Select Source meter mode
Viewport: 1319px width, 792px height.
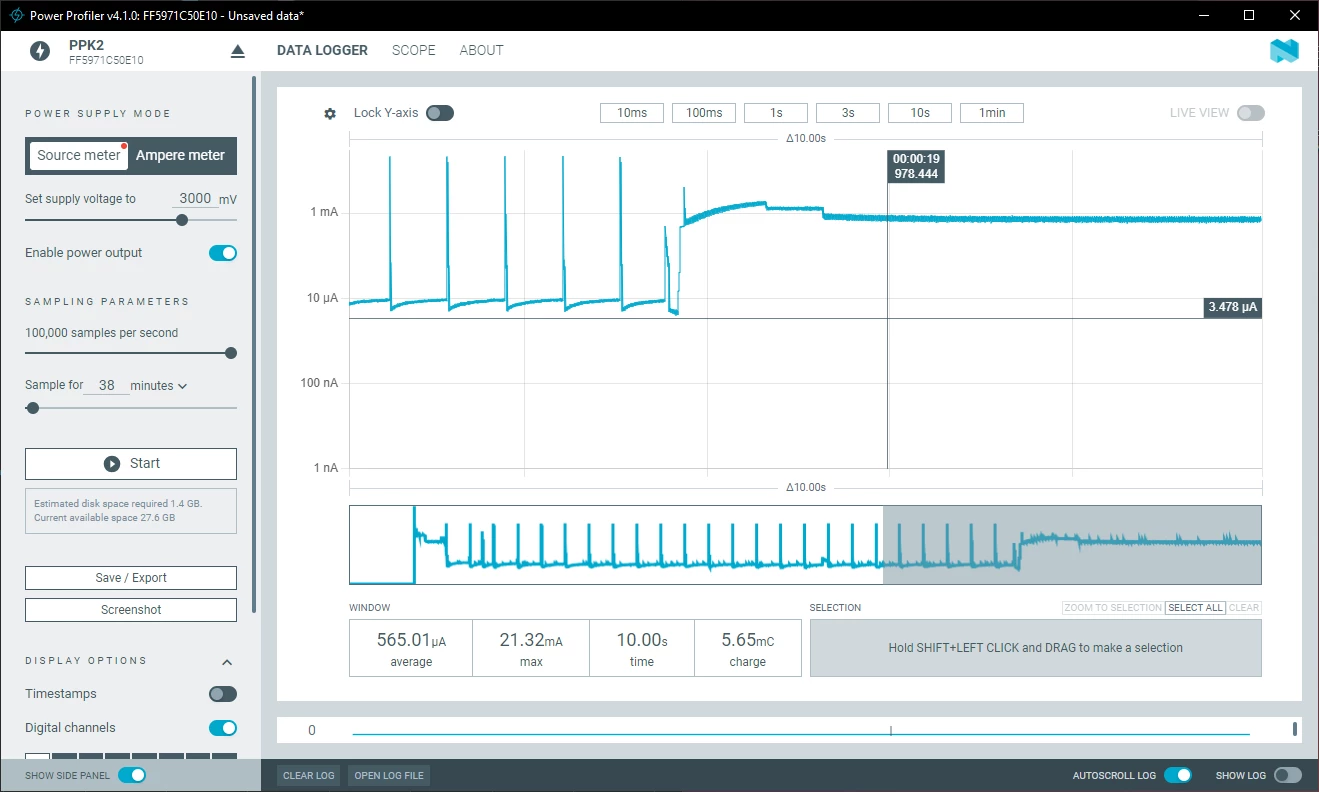79,155
